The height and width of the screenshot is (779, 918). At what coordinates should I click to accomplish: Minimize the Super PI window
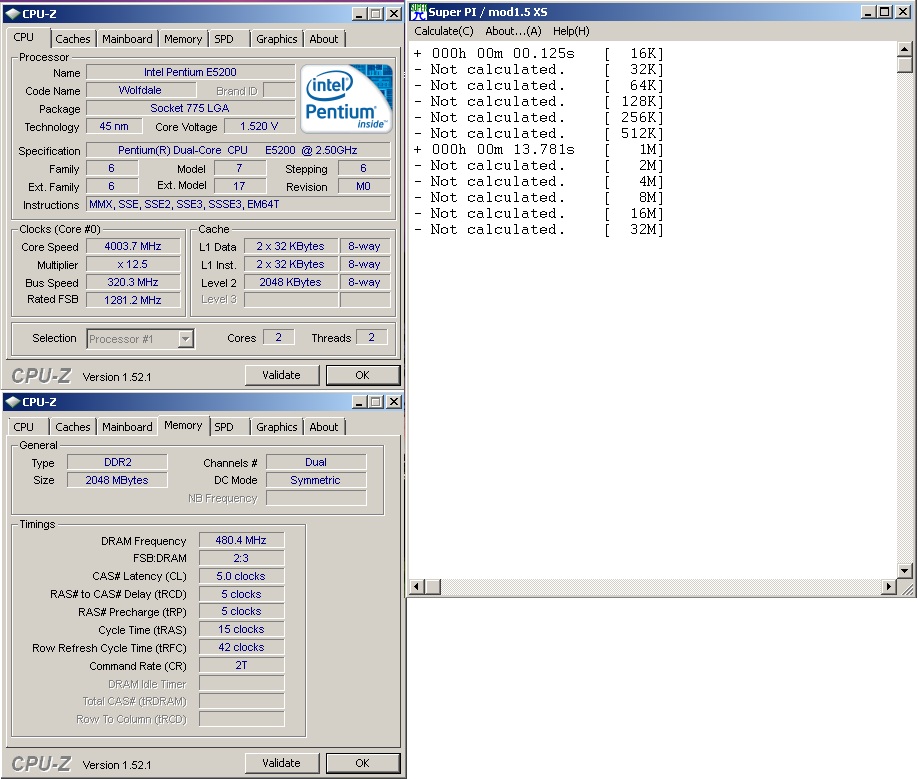[x=869, y=12]
